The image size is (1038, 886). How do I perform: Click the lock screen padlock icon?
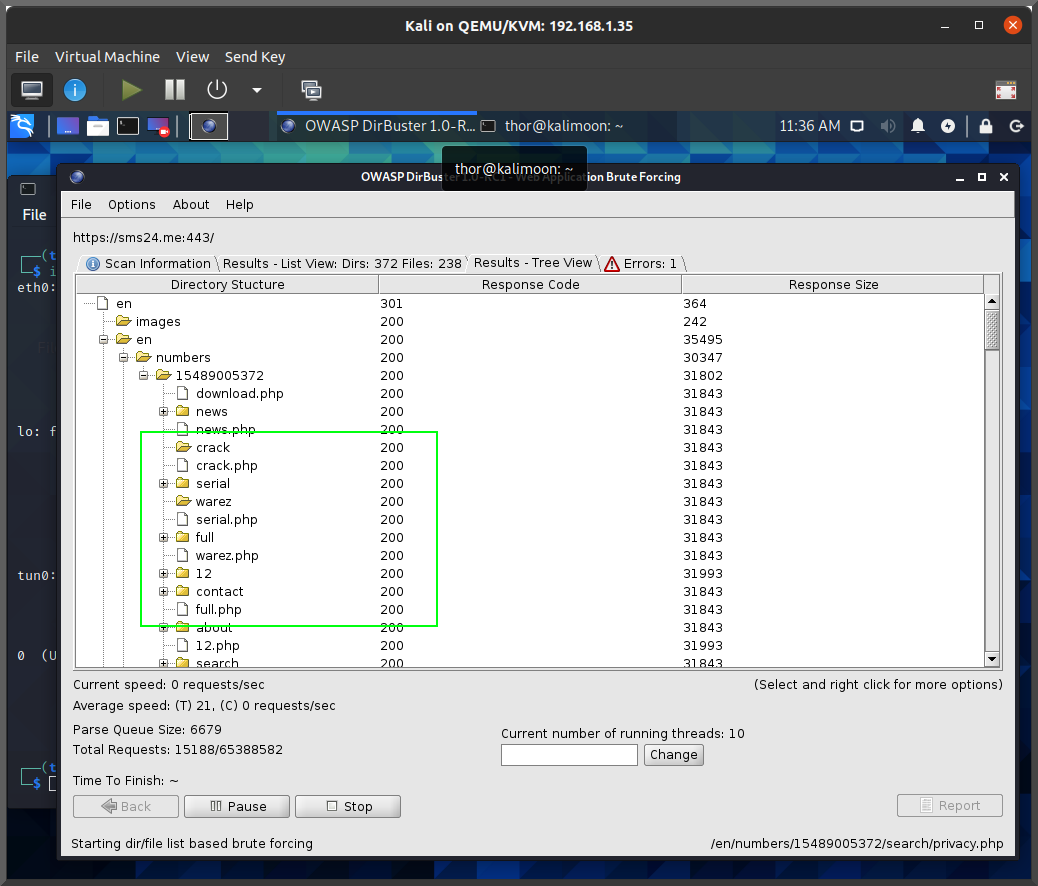(986, 126)
